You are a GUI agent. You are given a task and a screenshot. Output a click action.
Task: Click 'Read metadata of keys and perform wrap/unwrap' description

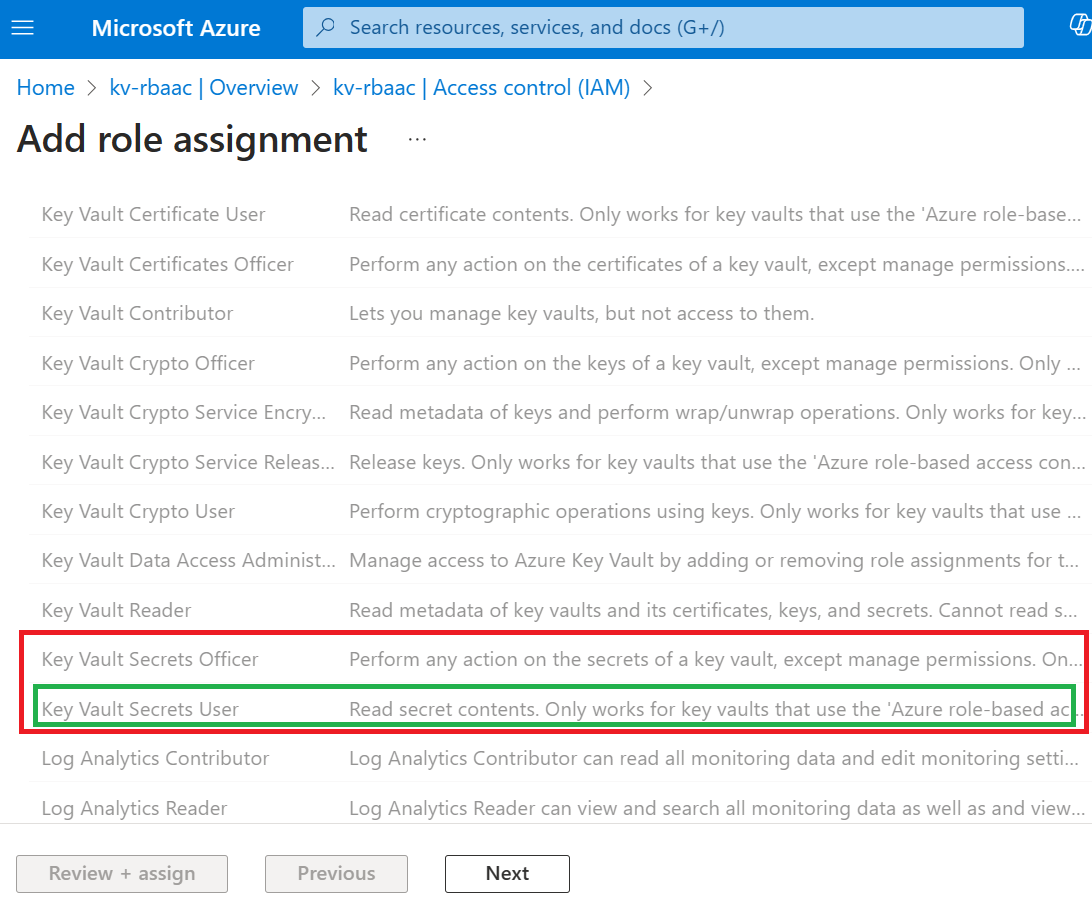point(717,412)
